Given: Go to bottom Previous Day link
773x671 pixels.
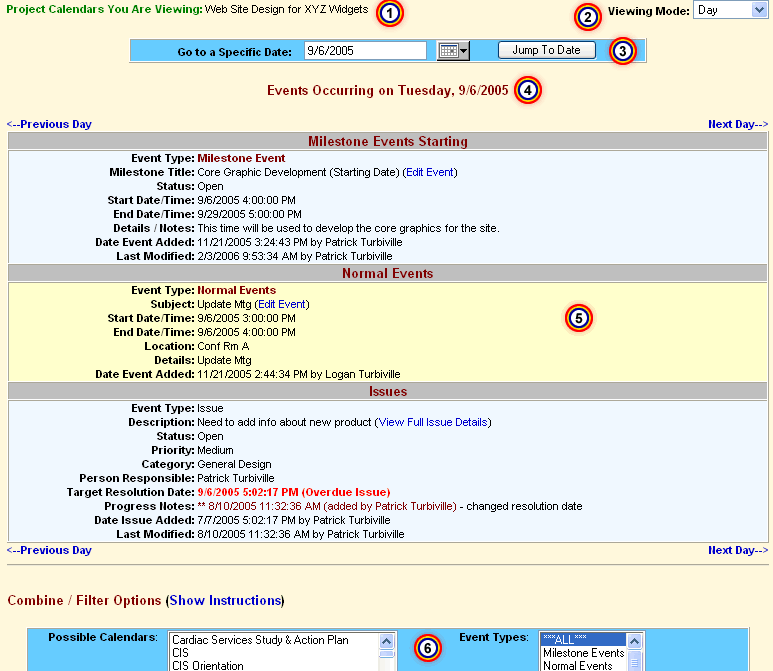Looking at the screenshot, I should tap(49, 550).
